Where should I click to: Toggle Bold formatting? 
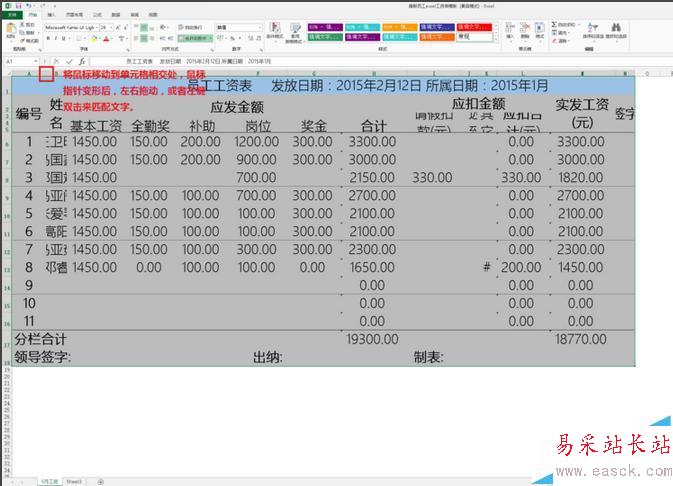49,39
